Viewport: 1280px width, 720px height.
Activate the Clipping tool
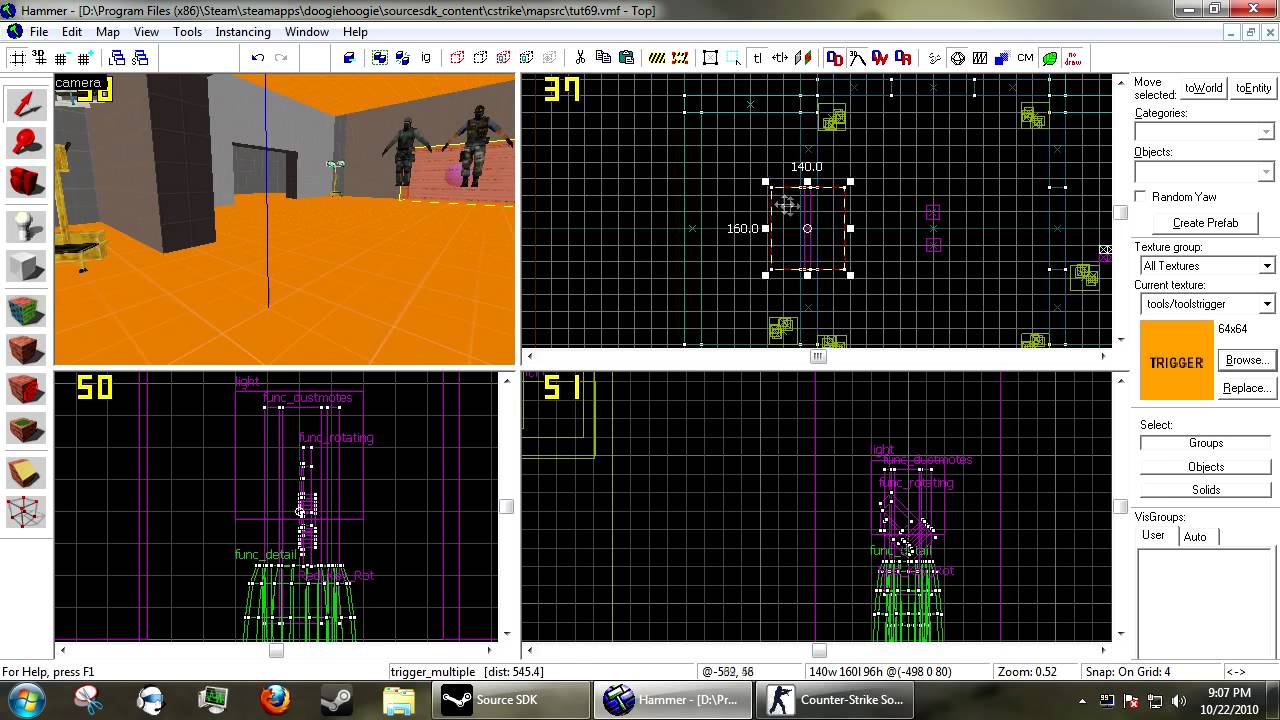click(26, 472)
